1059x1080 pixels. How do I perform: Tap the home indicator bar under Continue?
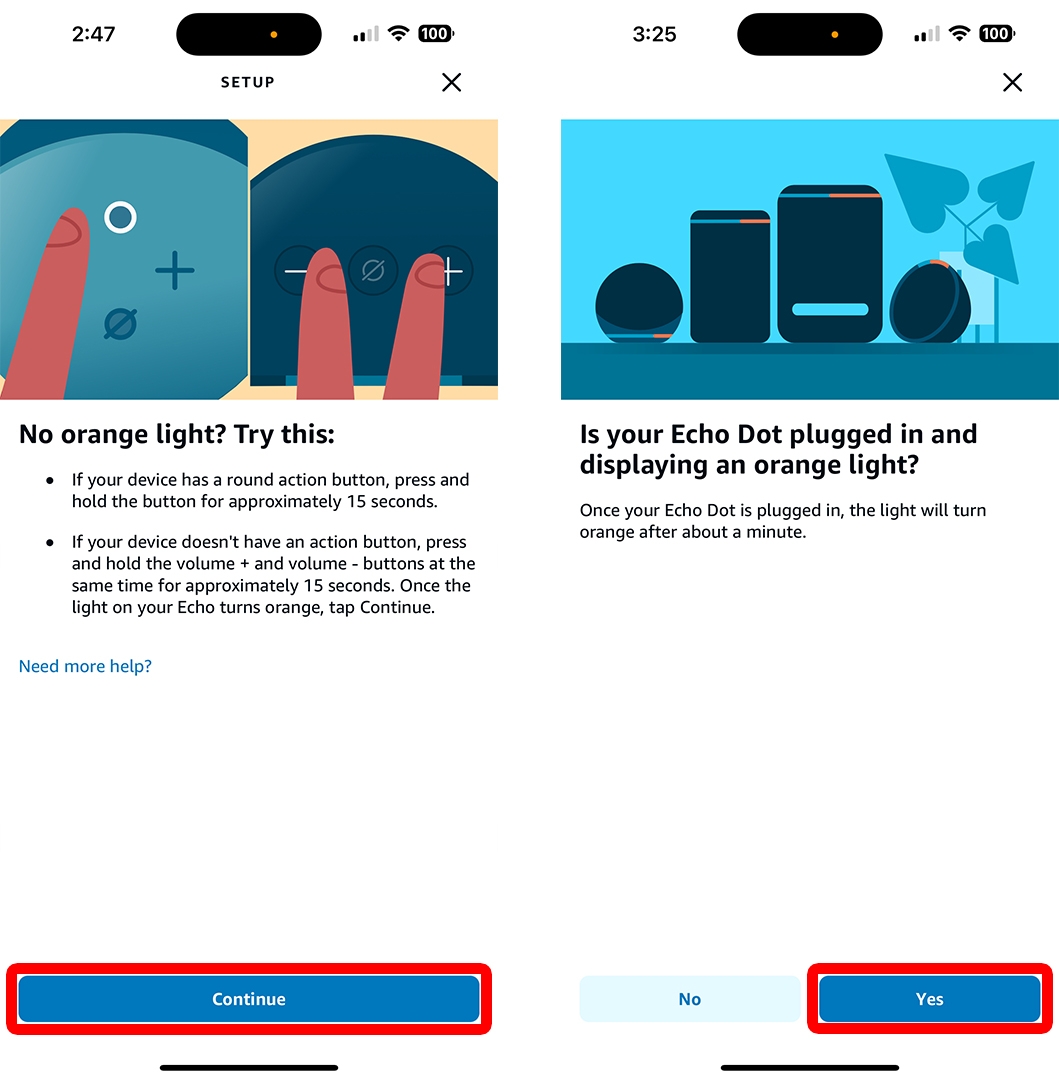tap(249, 1068)
